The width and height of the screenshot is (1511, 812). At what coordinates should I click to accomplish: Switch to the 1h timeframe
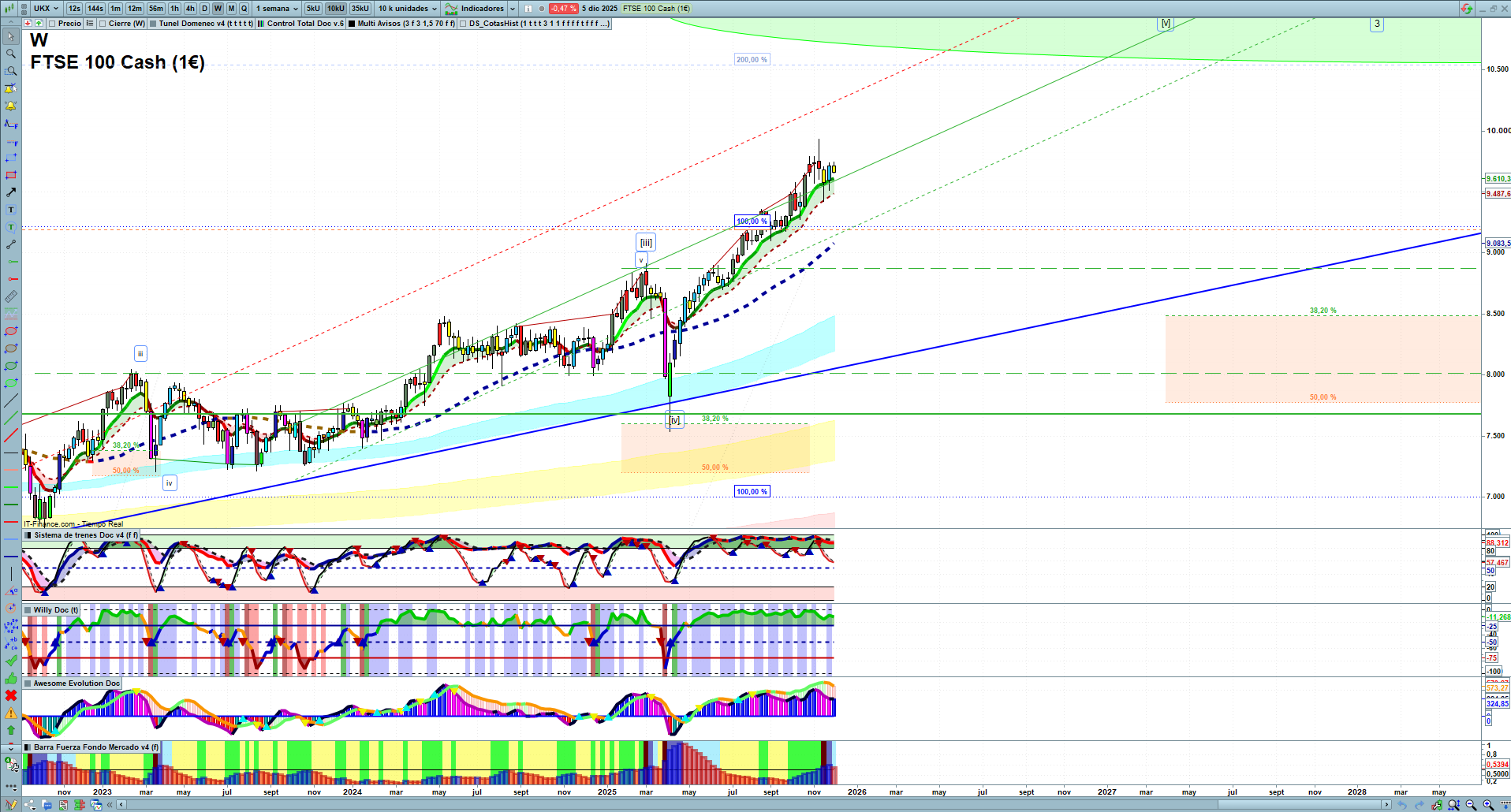click(x=174, y=9)
